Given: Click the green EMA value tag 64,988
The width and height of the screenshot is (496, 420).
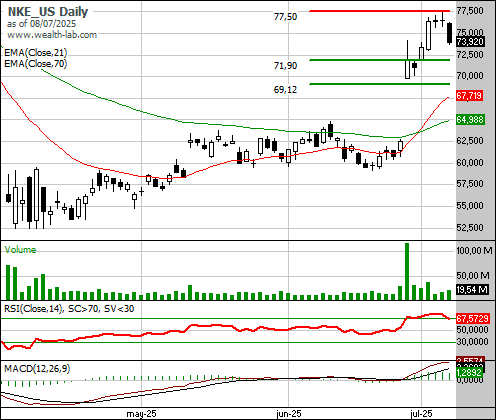Looking at the screenshot, I should click(470, 119).
